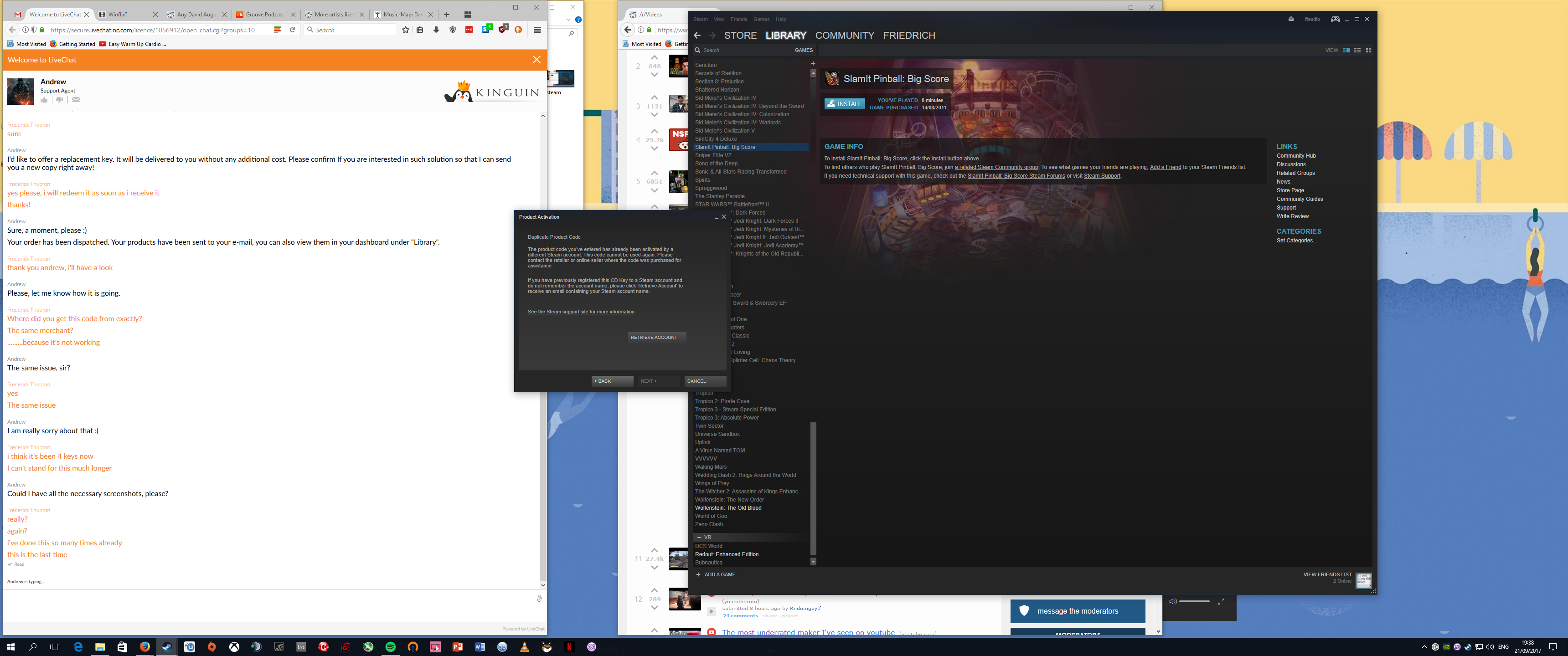Open VIEW FRIENDS LIST in Steam
This screenshot has height=656, width=1568.
coord(1327,574)
